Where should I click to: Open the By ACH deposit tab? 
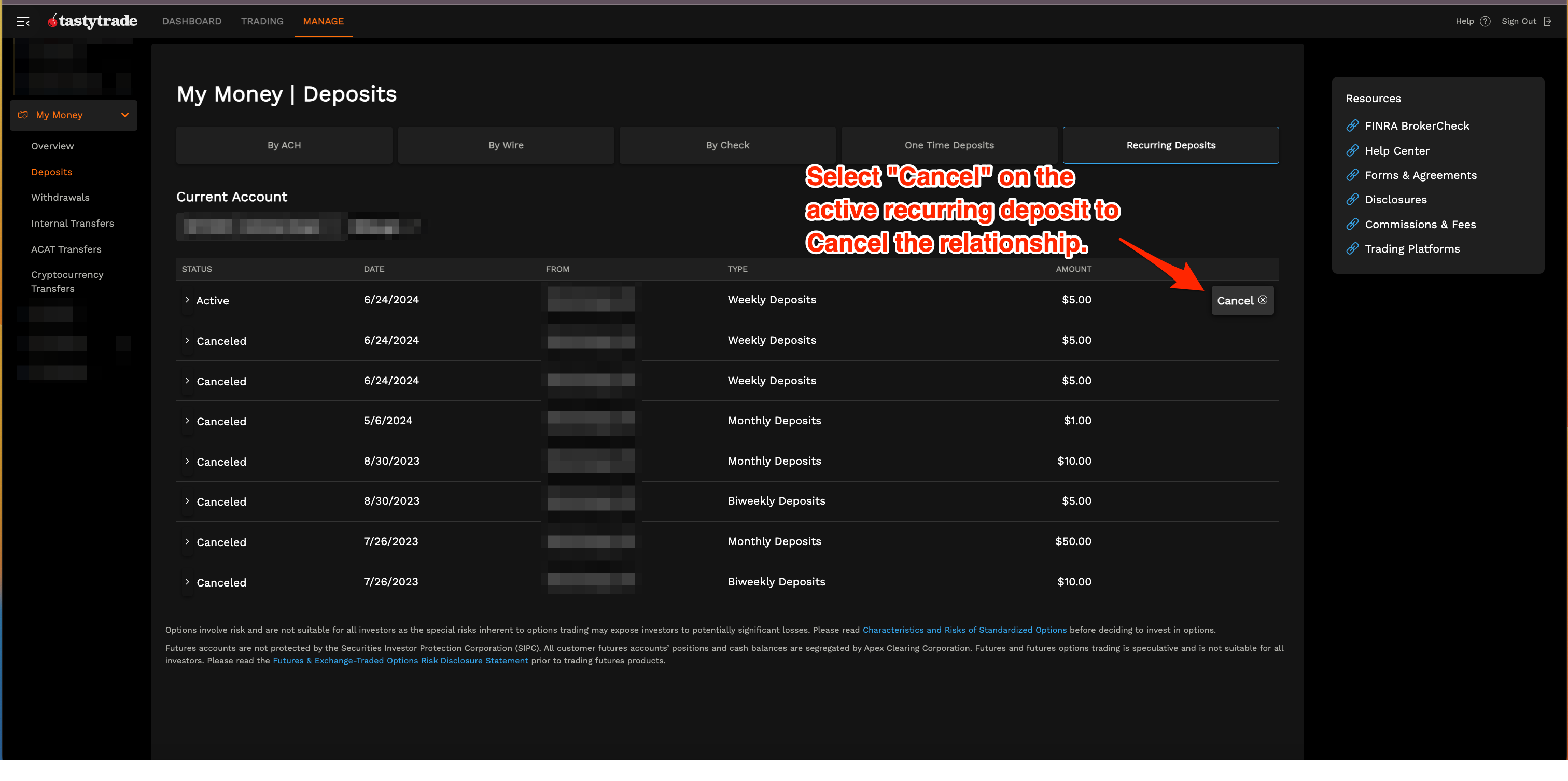coord(284,145)
